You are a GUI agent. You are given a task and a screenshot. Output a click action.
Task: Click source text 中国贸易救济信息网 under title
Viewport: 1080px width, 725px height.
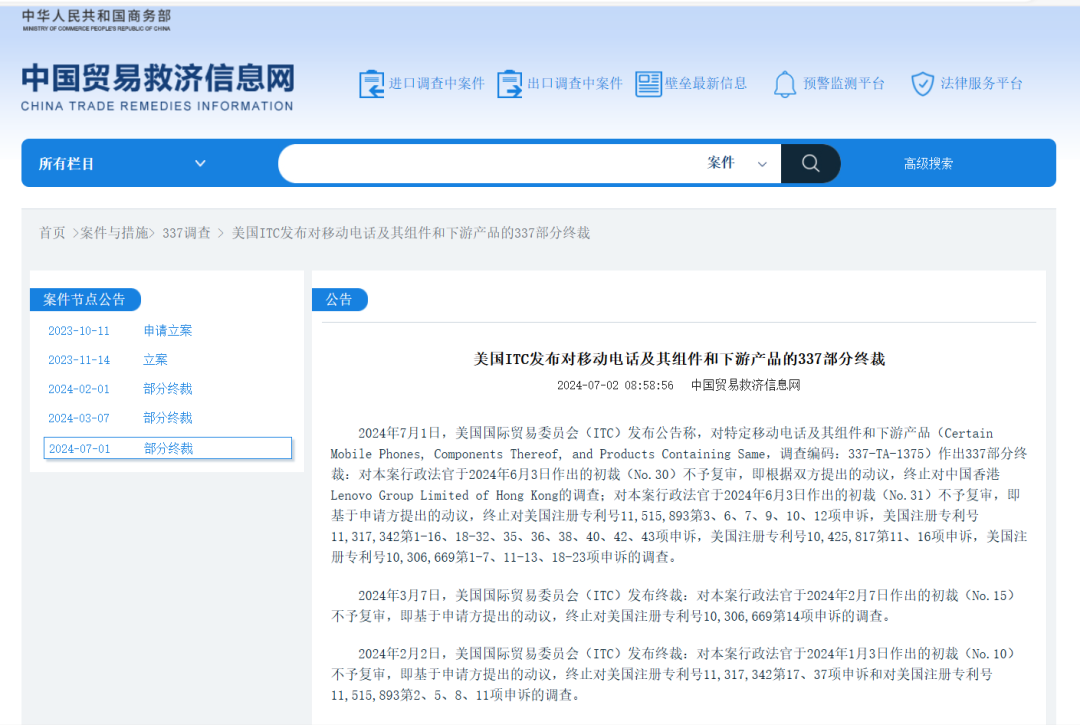click(746, 385)
